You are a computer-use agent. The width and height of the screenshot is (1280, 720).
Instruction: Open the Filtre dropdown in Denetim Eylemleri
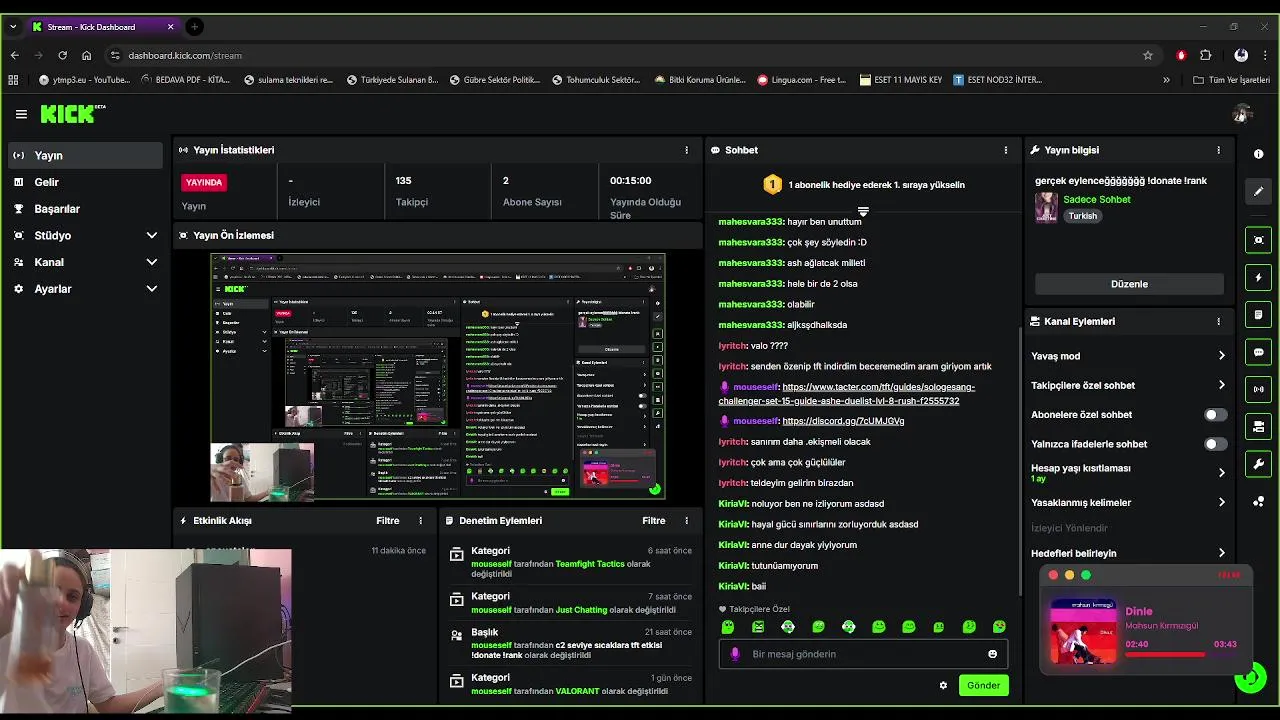653,520
